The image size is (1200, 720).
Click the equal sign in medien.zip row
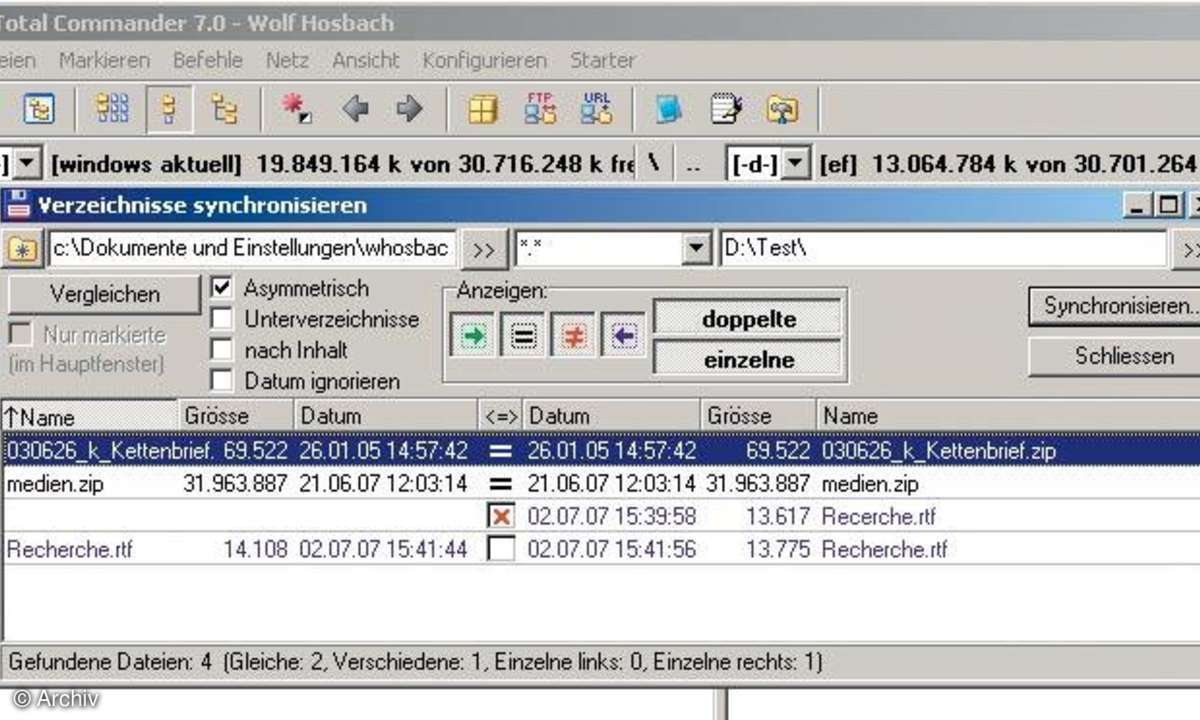point(501,484)
